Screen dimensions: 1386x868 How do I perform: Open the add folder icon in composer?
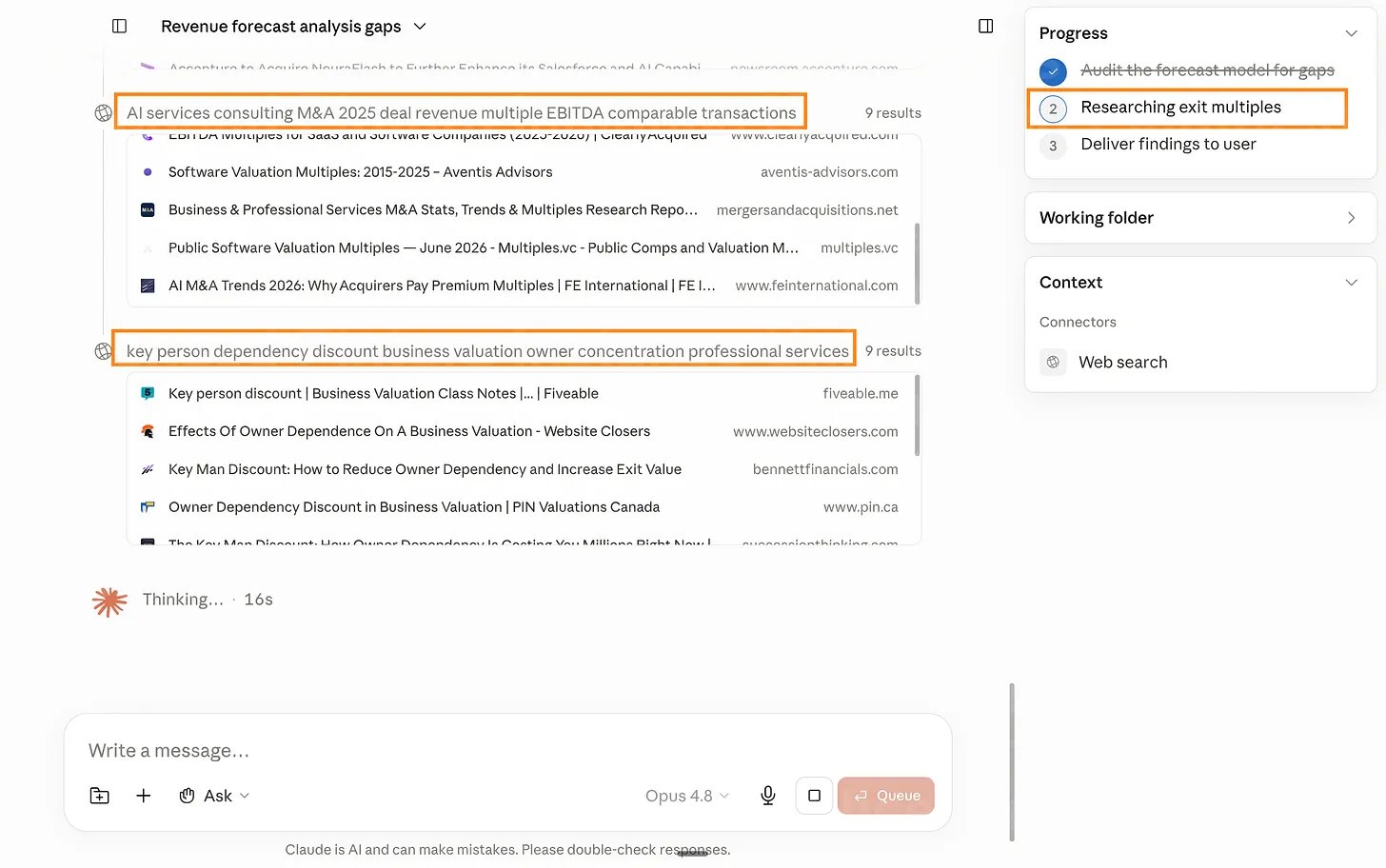coord(100,796)
